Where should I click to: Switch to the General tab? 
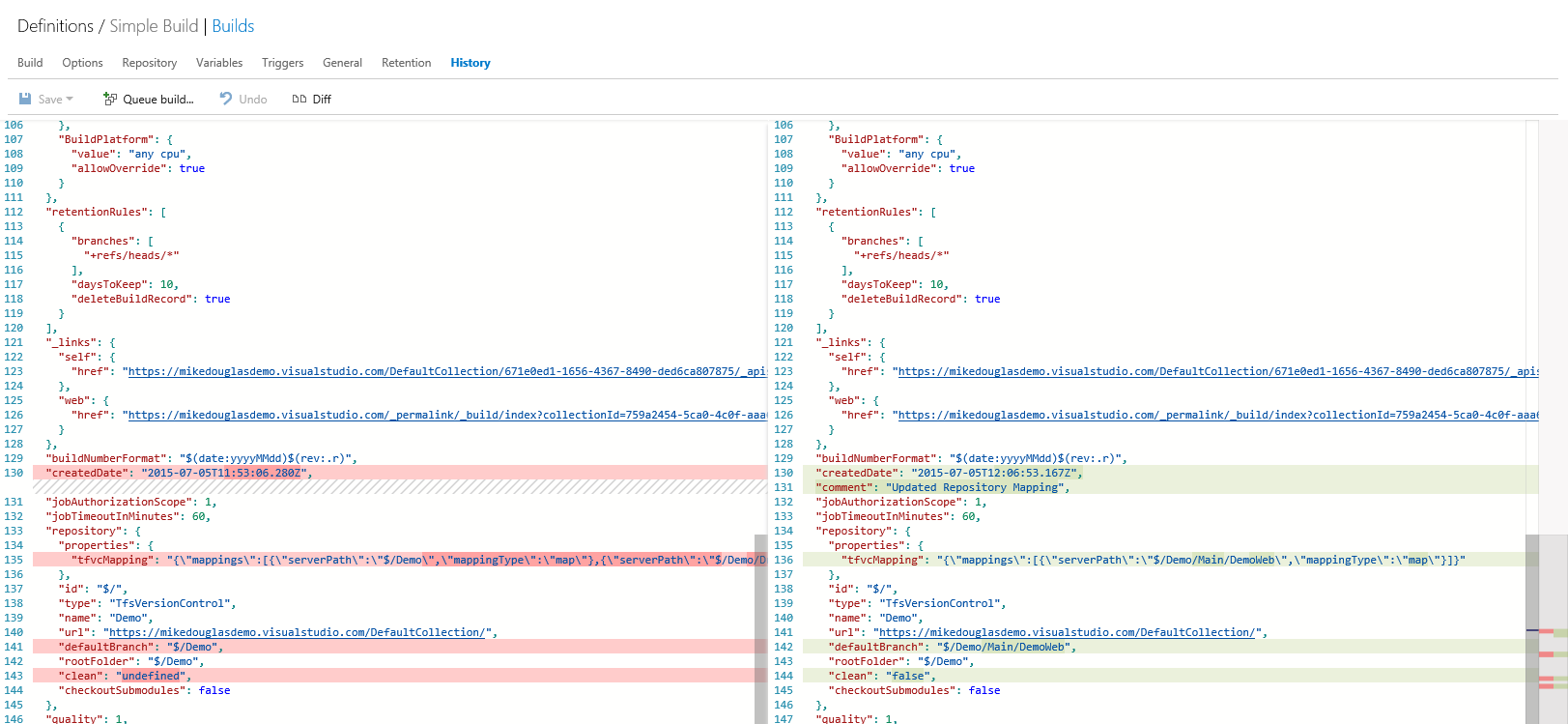(x=342, y=63)
